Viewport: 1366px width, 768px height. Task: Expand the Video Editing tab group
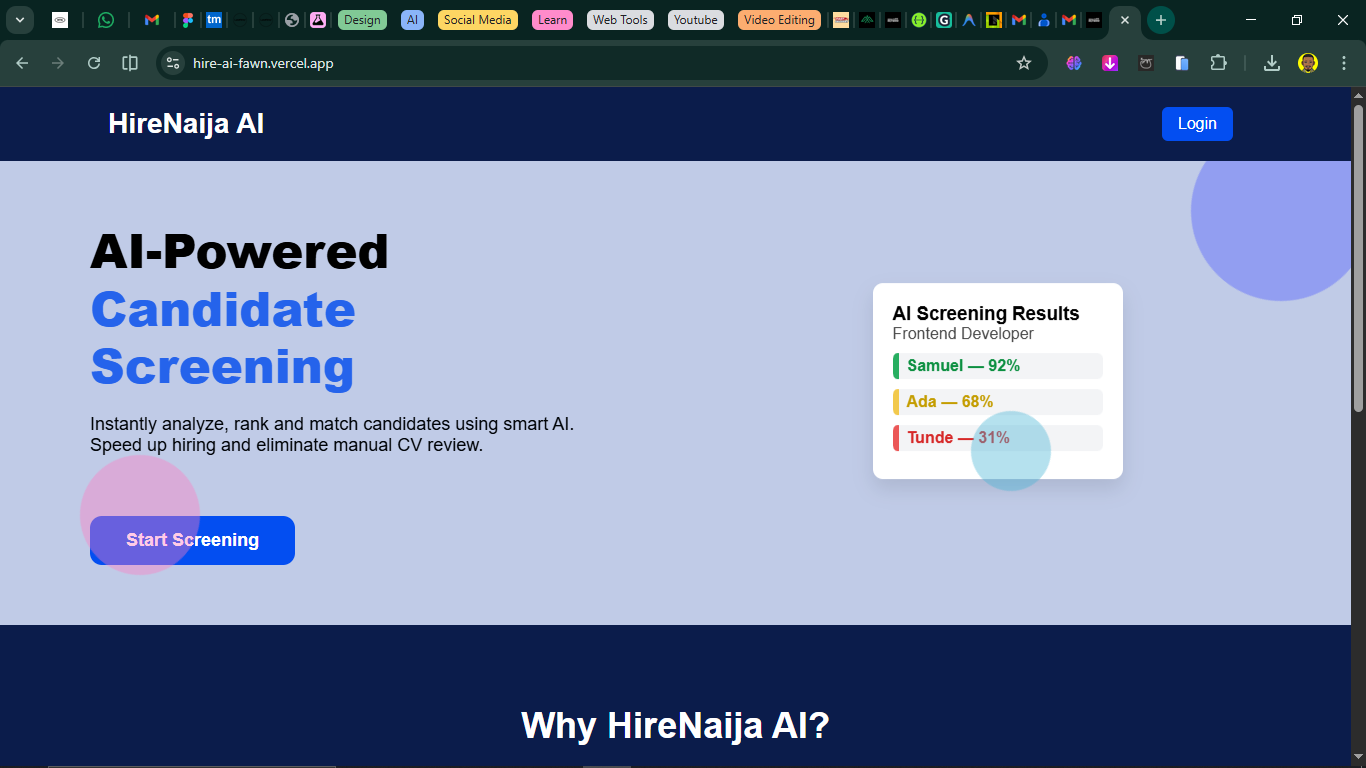(x=780, y=20)
